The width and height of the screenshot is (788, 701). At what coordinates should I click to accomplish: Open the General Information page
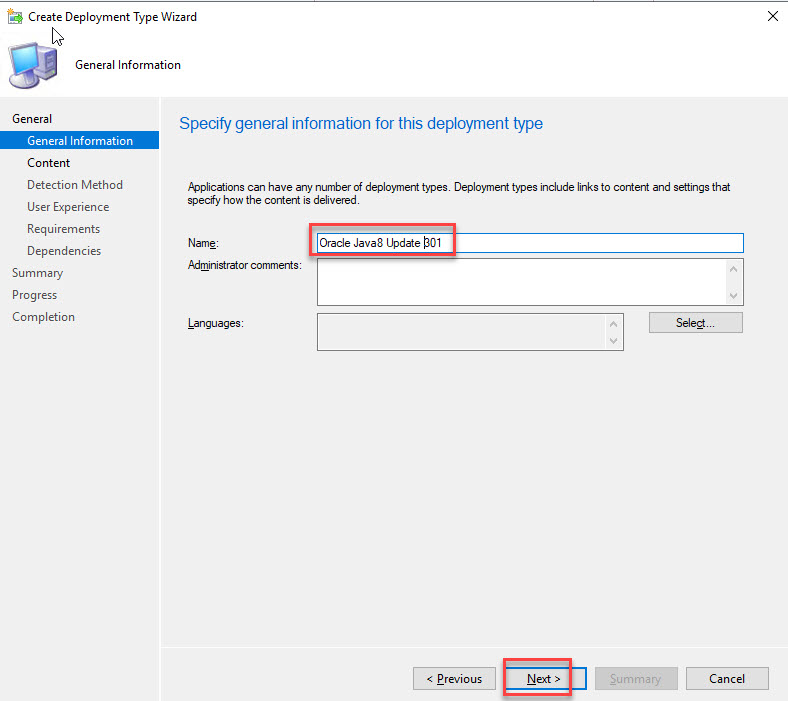click(80, 141)
